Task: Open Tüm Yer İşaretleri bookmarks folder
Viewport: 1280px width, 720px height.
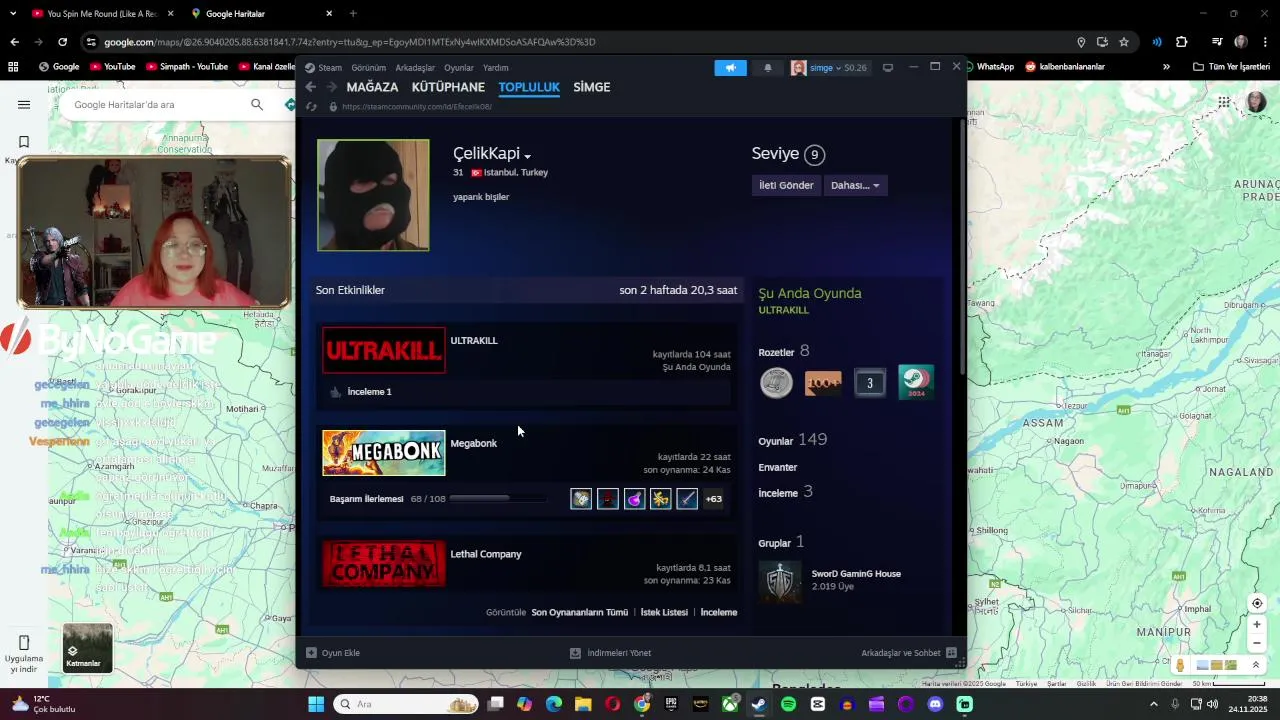Action: coord(1231,67)
